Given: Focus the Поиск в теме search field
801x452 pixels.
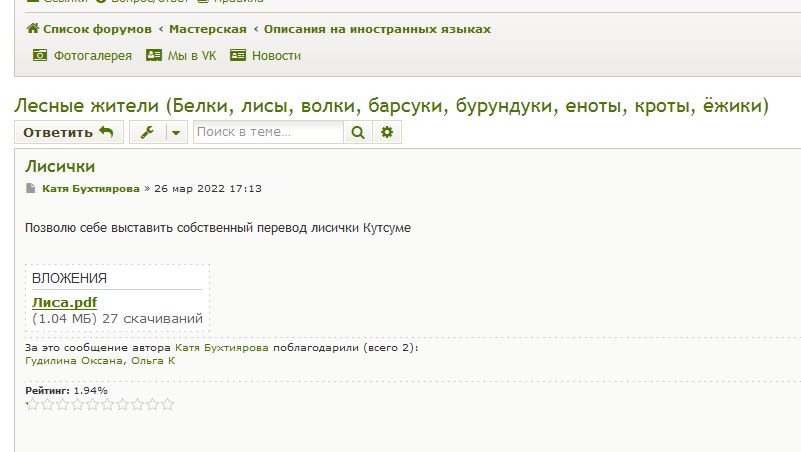Looking at the screenshot, I should 267,132.
